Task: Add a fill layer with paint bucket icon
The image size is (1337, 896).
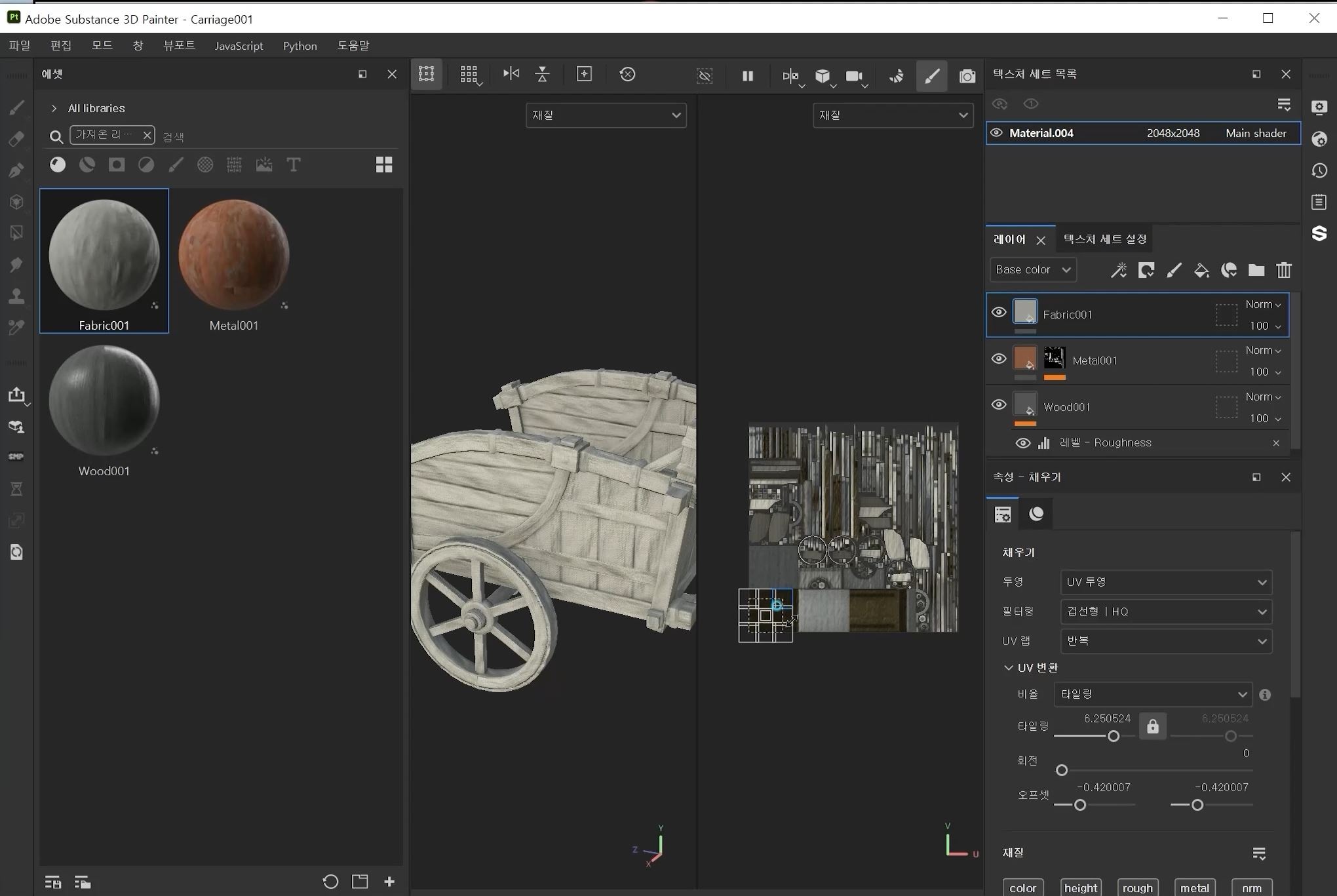Action: 1201,270
